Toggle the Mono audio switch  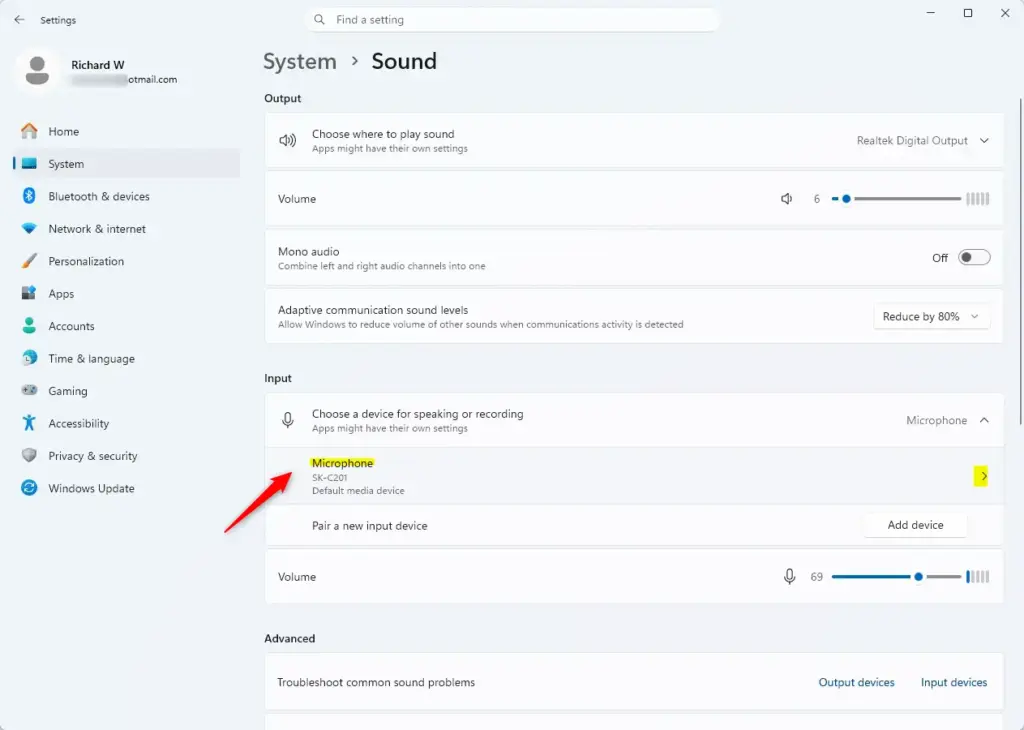(974, 257)
